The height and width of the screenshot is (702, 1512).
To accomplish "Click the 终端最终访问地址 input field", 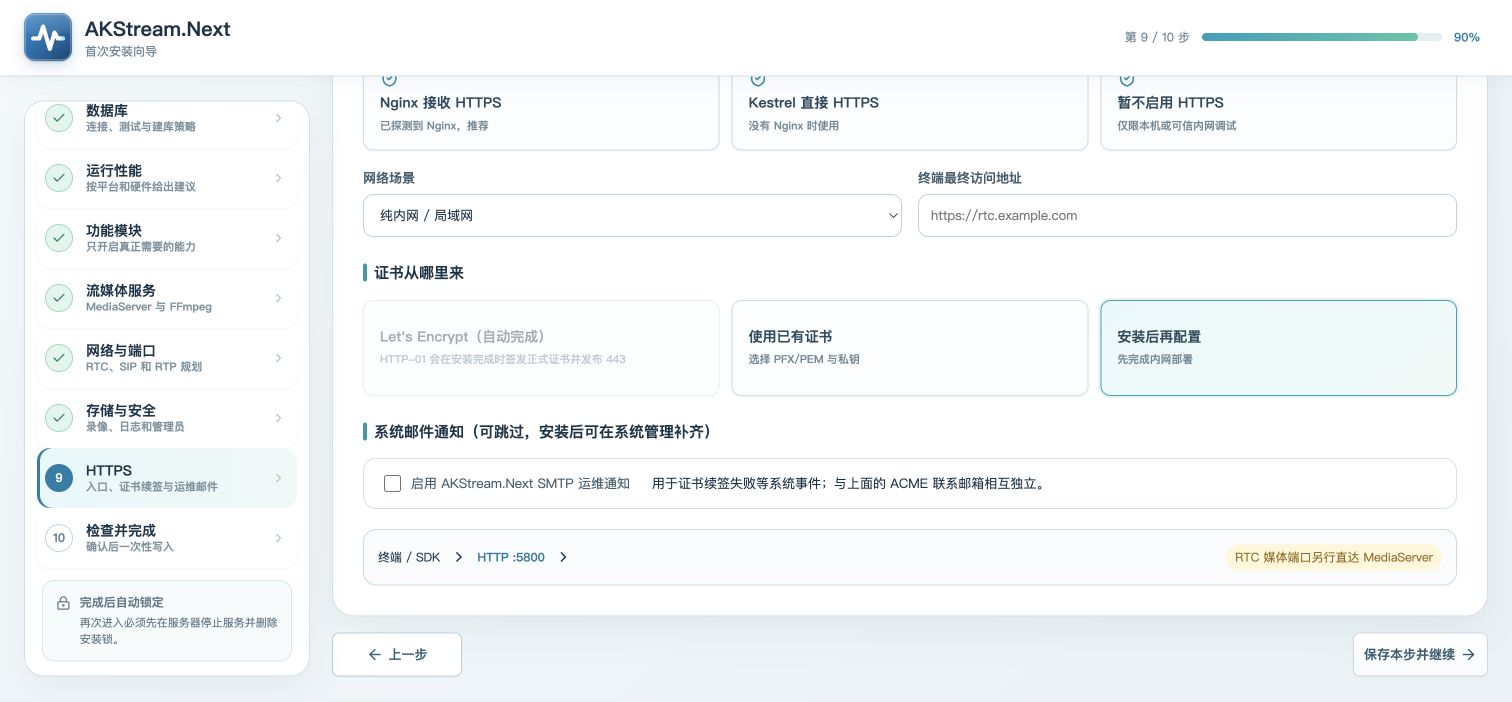I will 1187,215.
